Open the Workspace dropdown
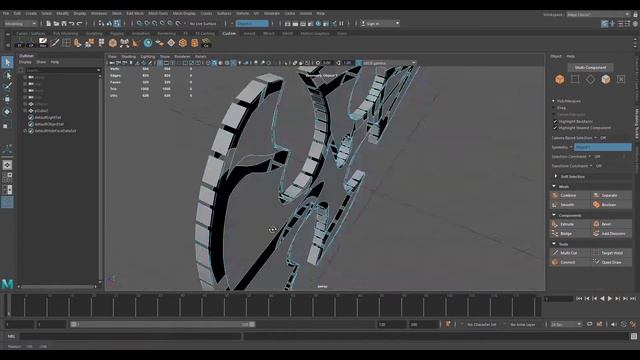 coord(598,14)
